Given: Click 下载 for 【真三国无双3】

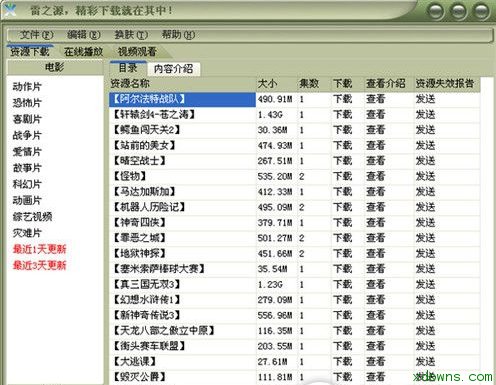Looking at the screenshot, I should [342, 284].
